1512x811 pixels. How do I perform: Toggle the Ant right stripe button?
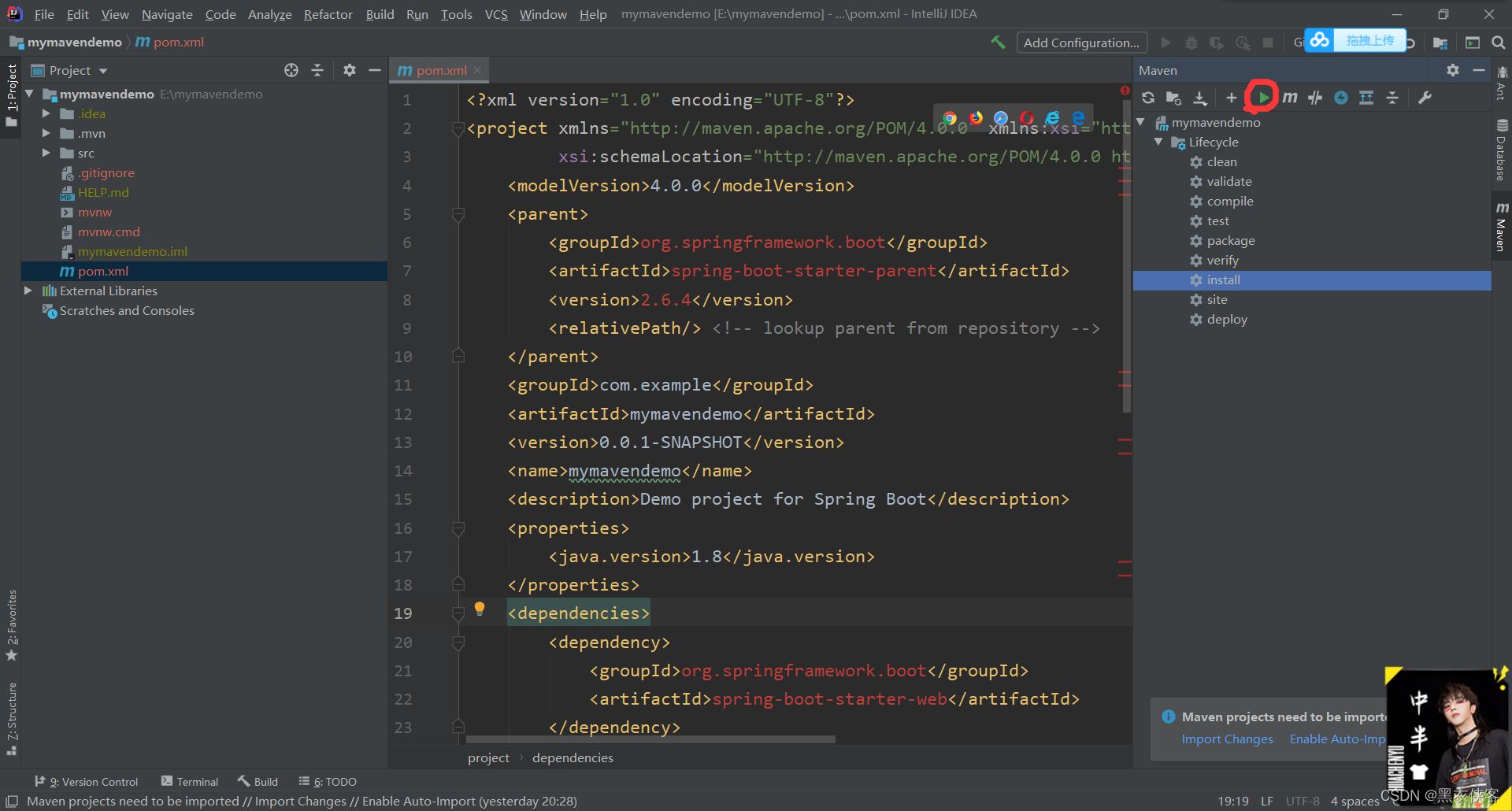[x=1502, y=83]
